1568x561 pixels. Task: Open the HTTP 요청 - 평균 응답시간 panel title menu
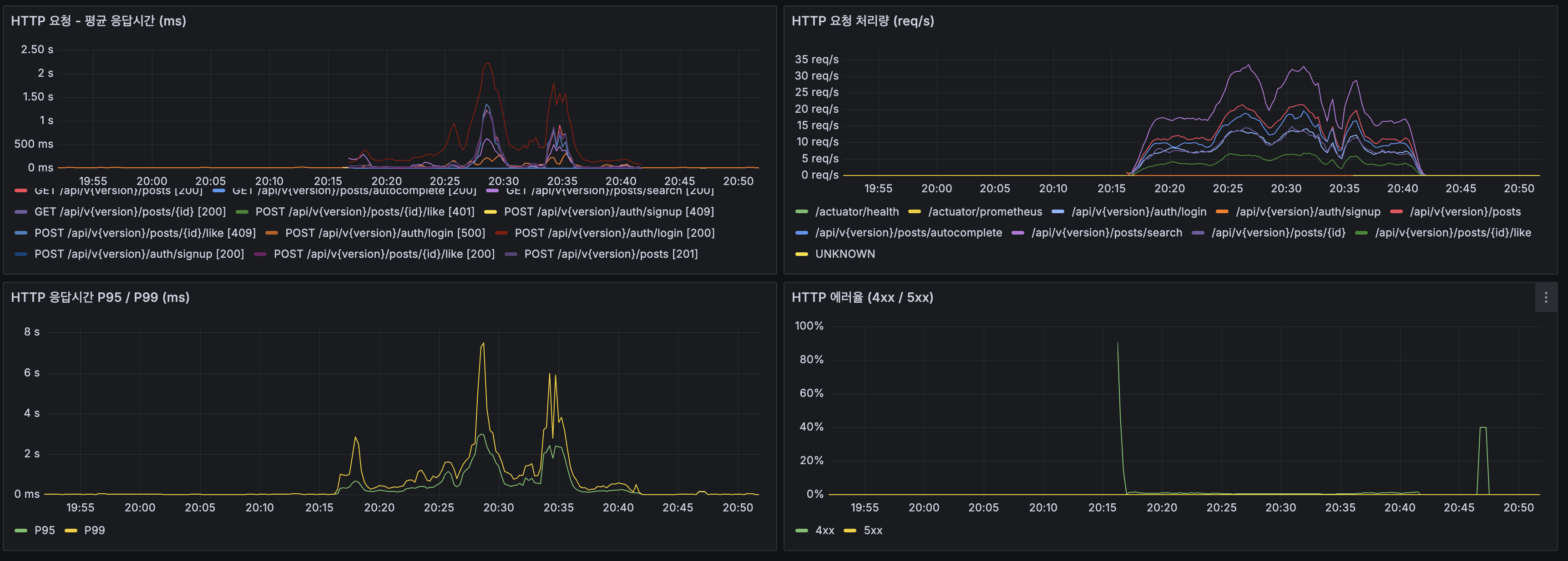(97, 21)
